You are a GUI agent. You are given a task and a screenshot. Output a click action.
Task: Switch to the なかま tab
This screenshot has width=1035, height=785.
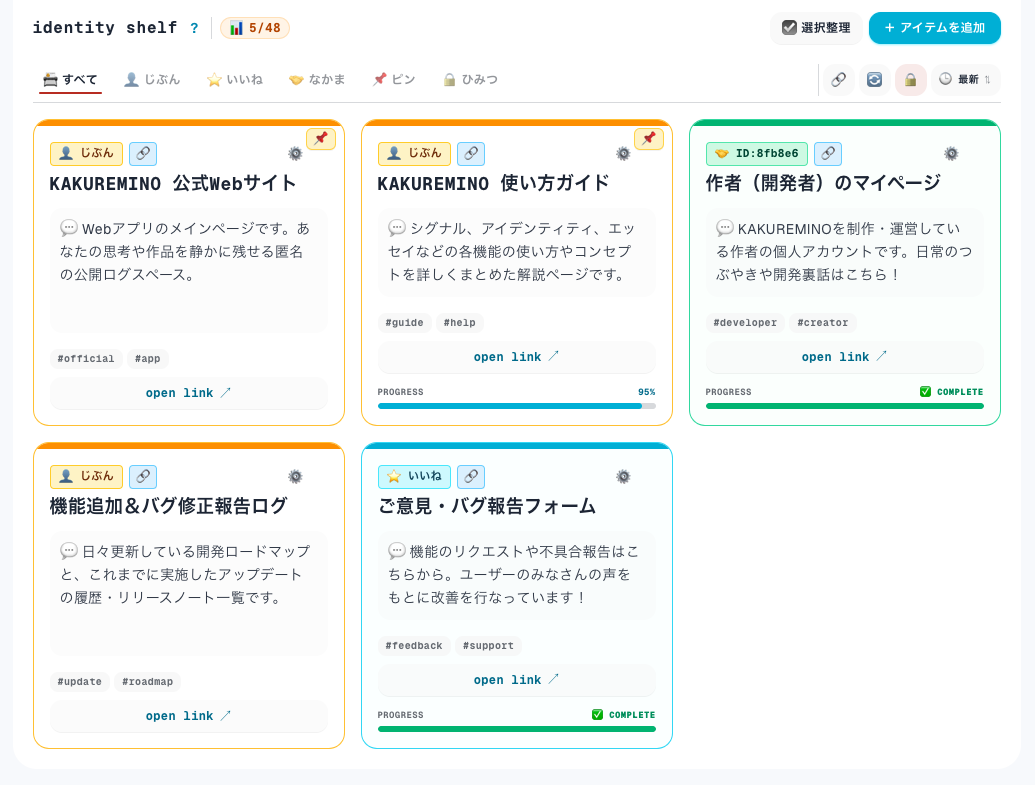click(x=317, y=80)
